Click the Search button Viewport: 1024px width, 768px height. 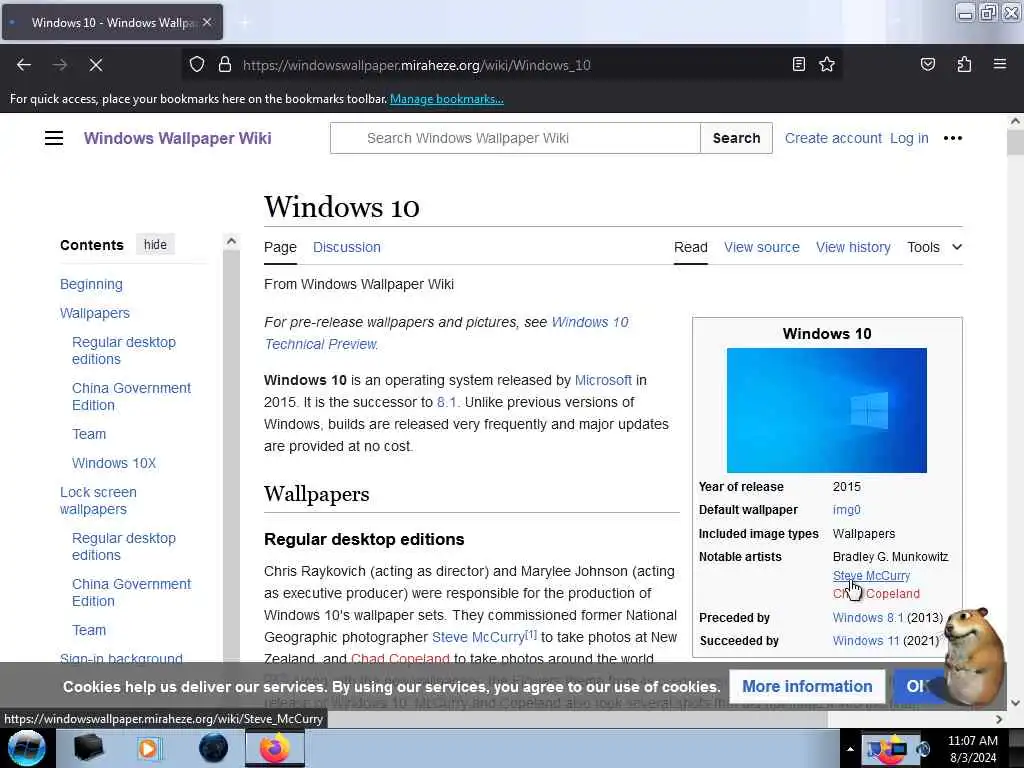pos(736,138)
